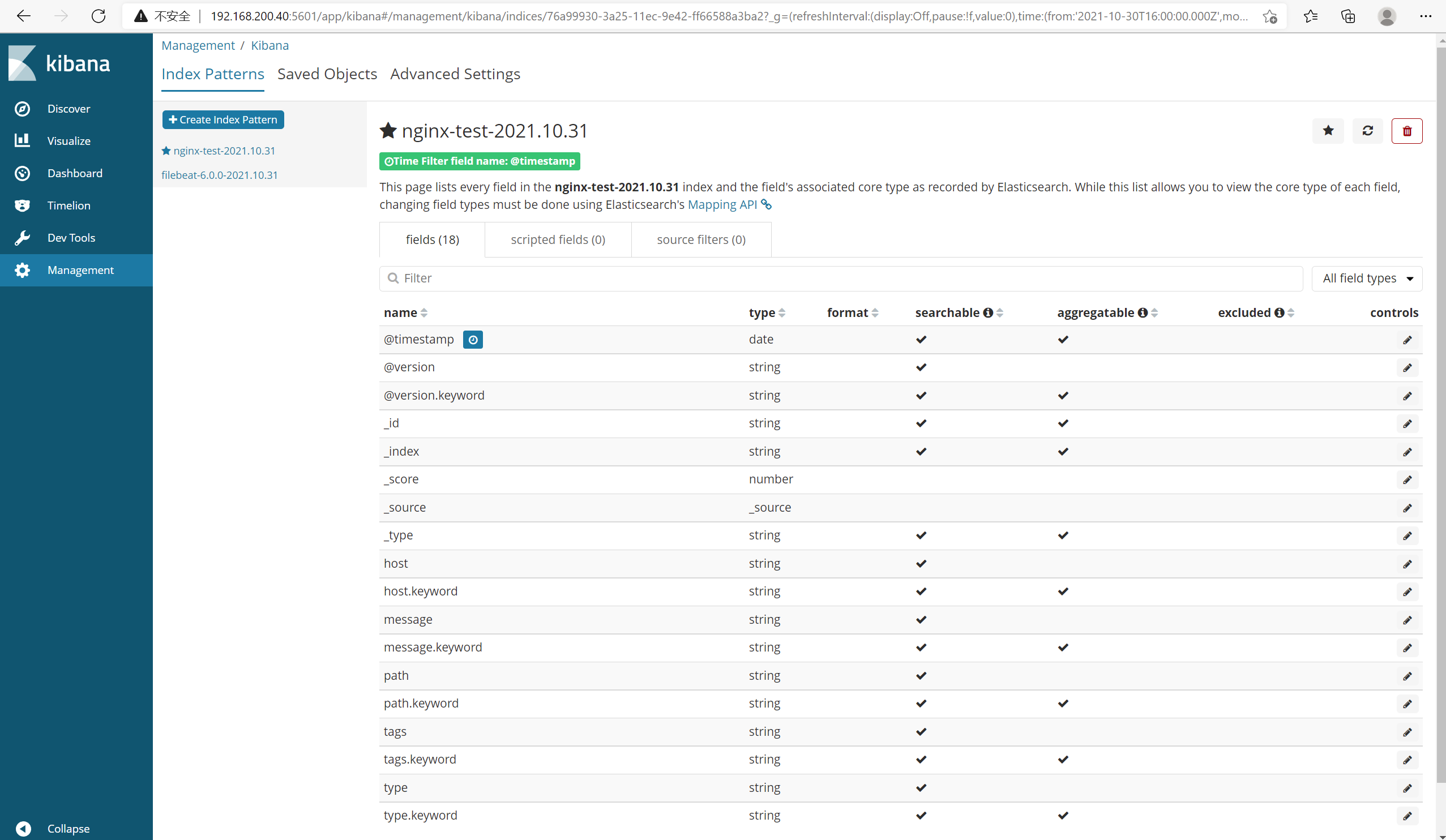
Task: Open the All field types dropdown
Action: coord(1367,278)
